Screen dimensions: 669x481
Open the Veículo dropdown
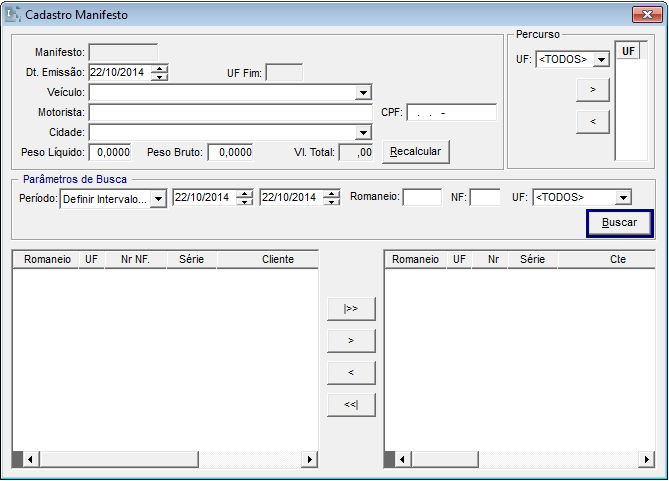363,92
